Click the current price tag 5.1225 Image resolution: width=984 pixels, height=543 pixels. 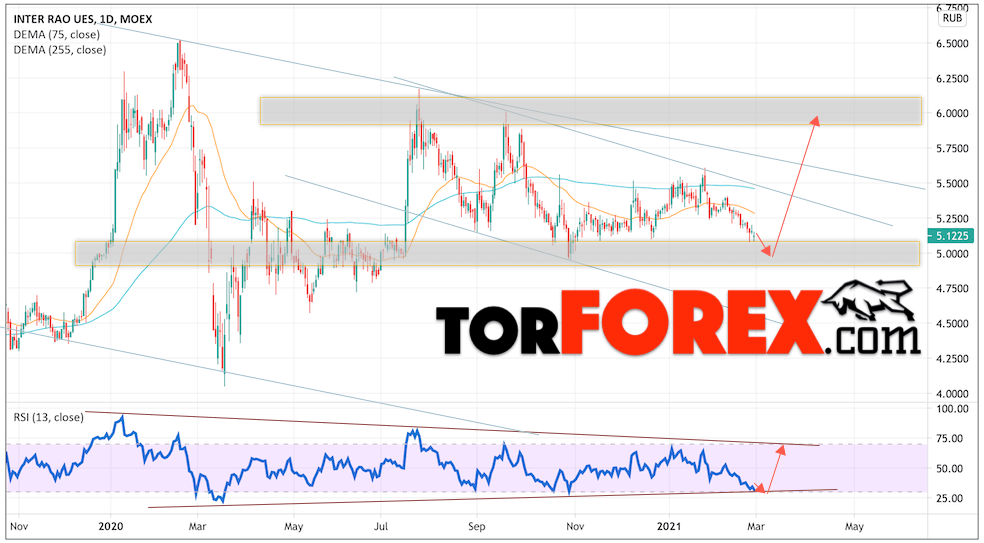point(951,234)
